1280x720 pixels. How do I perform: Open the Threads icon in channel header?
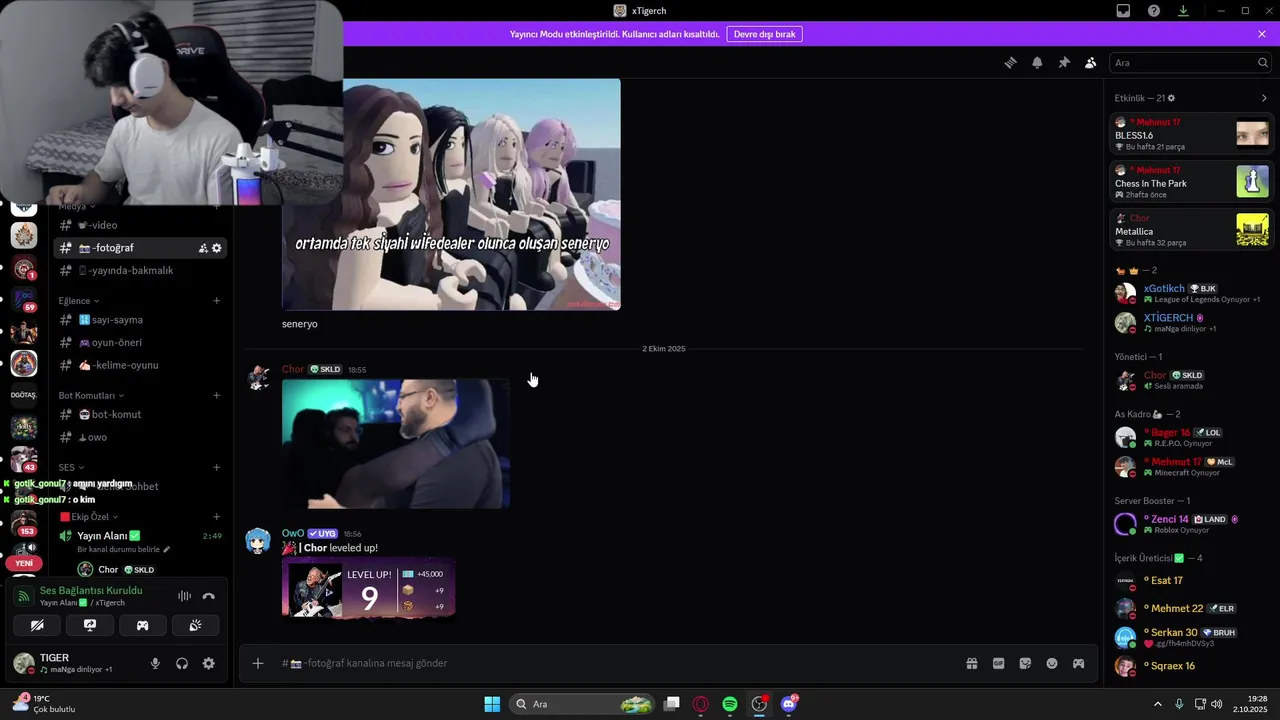click(1010, 62)
